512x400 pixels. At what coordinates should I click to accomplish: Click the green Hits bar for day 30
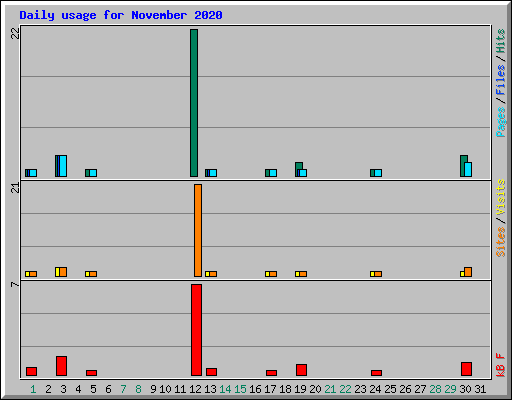tap(463, 166)
